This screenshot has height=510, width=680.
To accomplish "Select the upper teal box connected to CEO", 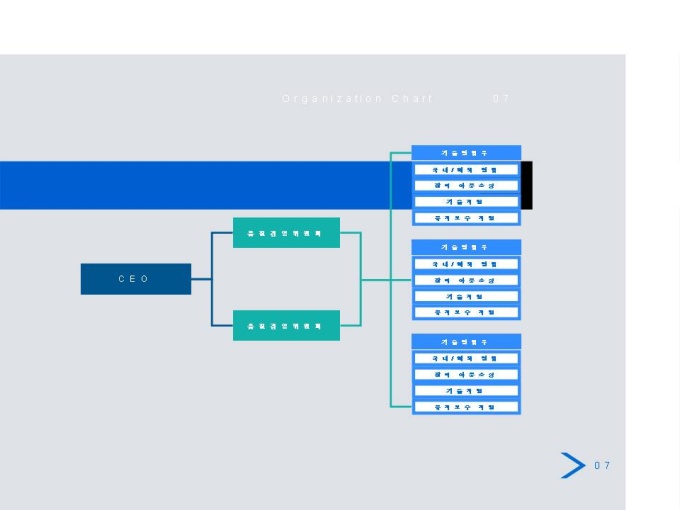I will tap(286, 233).
